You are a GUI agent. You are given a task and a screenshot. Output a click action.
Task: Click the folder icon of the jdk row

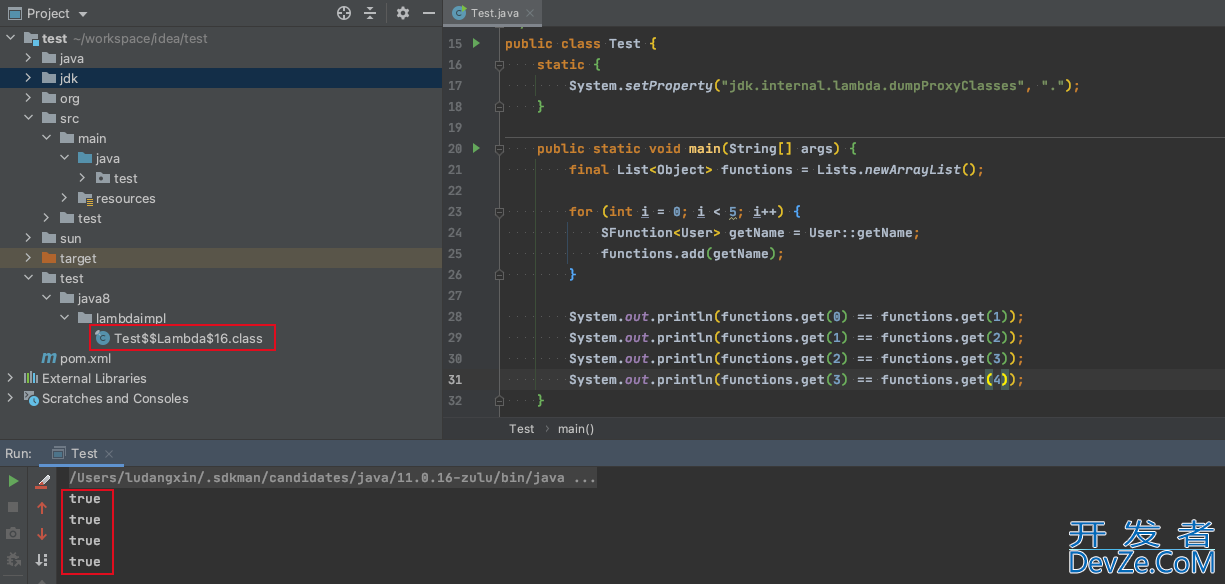(x=49, y=78)
